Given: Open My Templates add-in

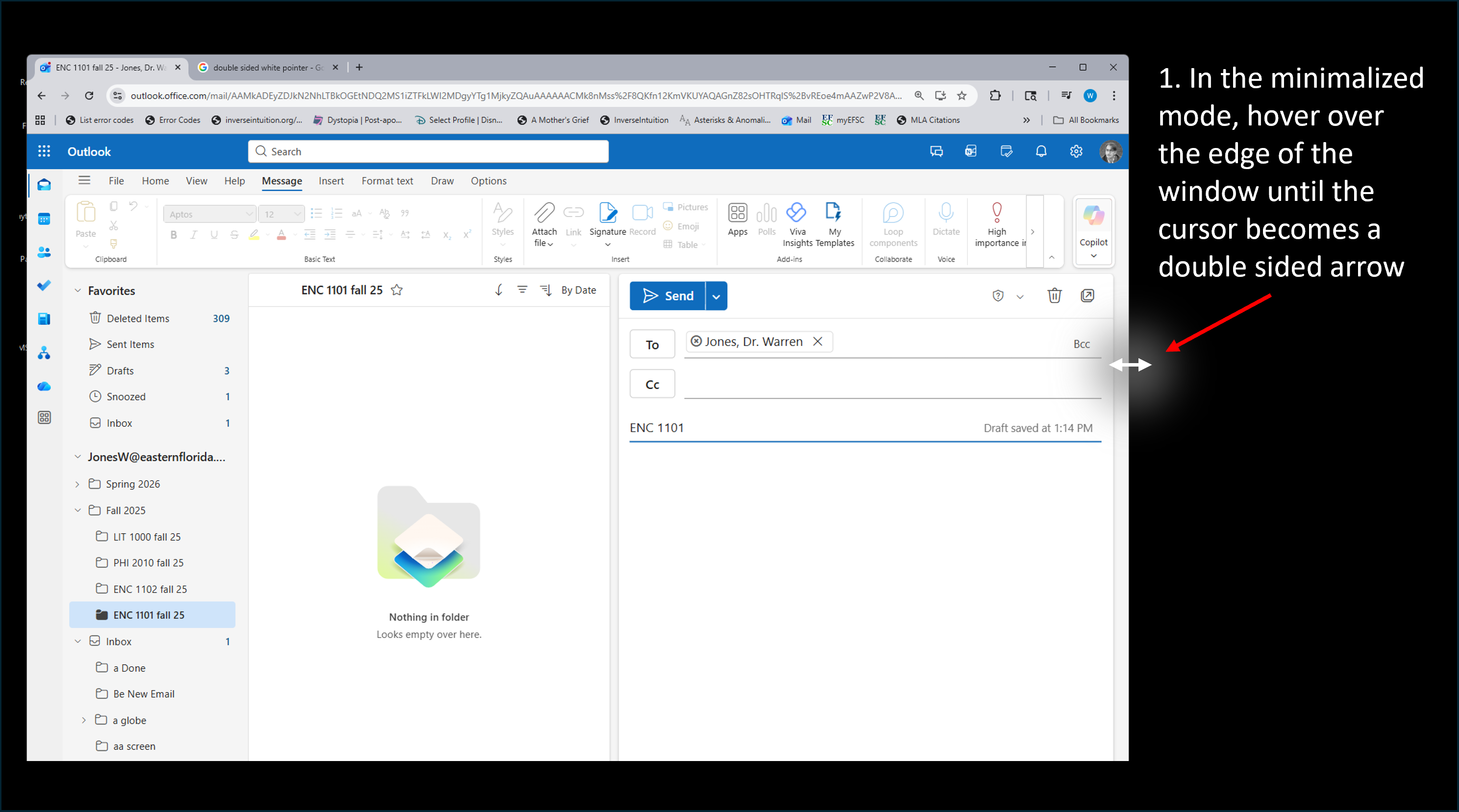Looking at the screenshot, I should pyautogui.click(x=834, y=214).
